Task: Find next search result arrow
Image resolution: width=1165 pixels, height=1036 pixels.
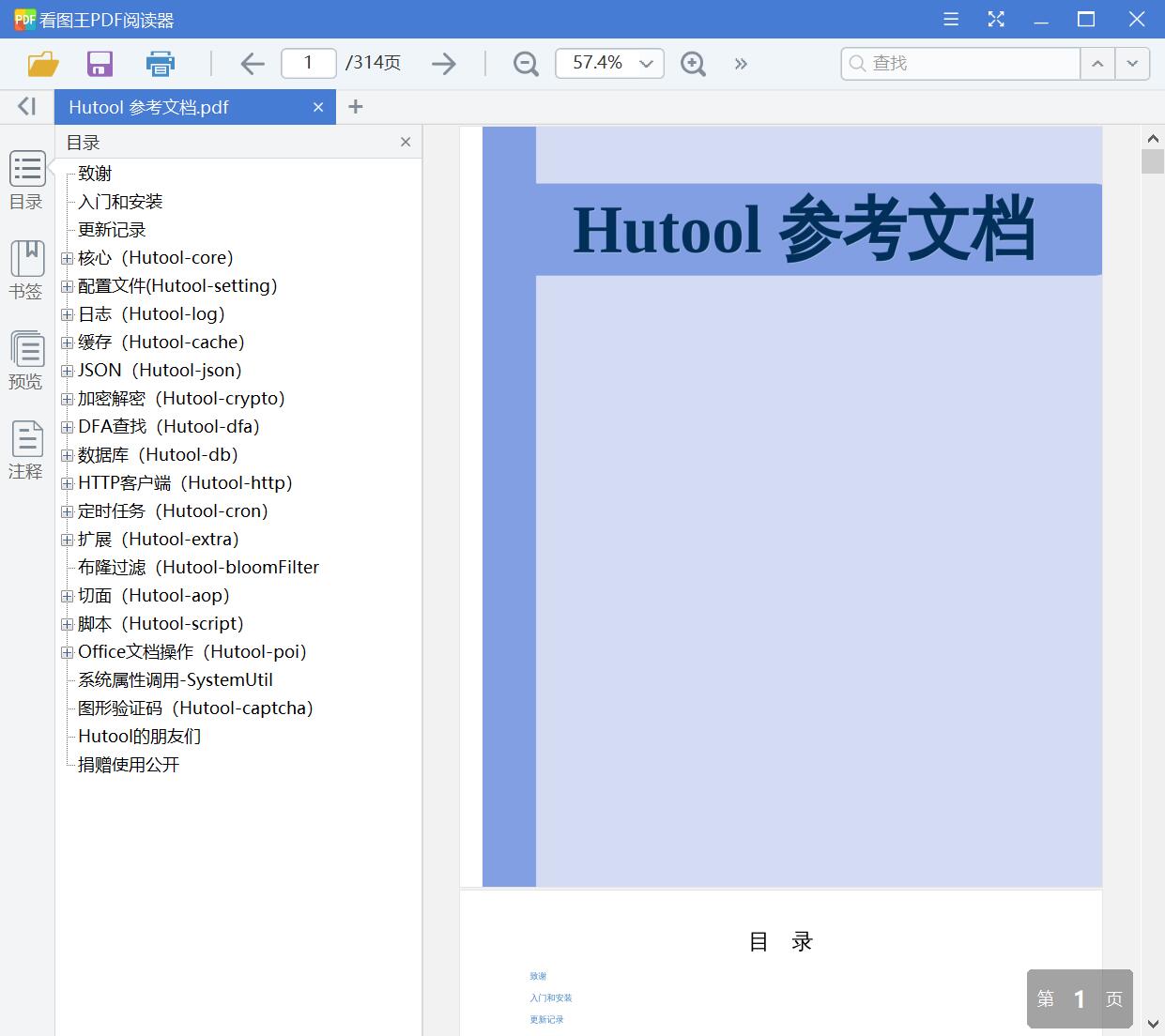Action: (x=1132, y=64)
